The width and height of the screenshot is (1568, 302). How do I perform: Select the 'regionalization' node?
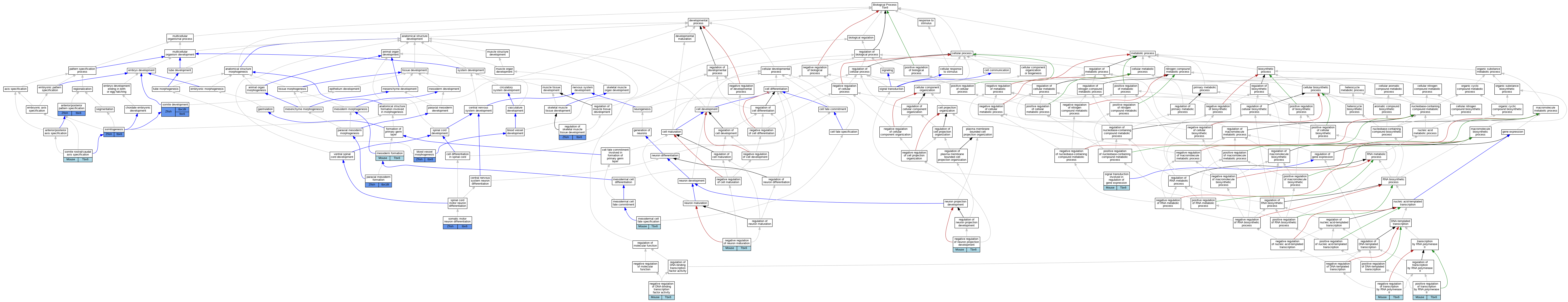click(82, 89)
